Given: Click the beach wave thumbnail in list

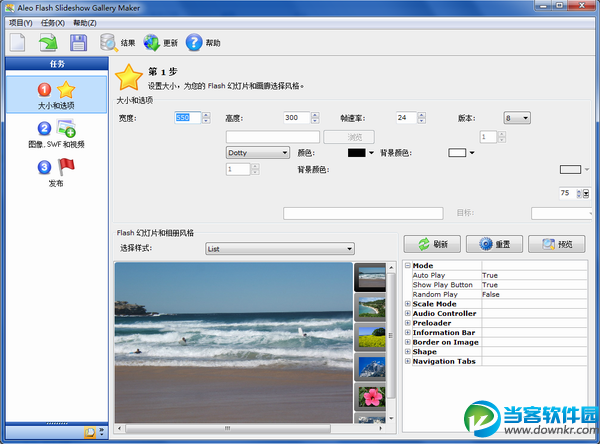Looking at the screenshot, I should tap(370, 277).
